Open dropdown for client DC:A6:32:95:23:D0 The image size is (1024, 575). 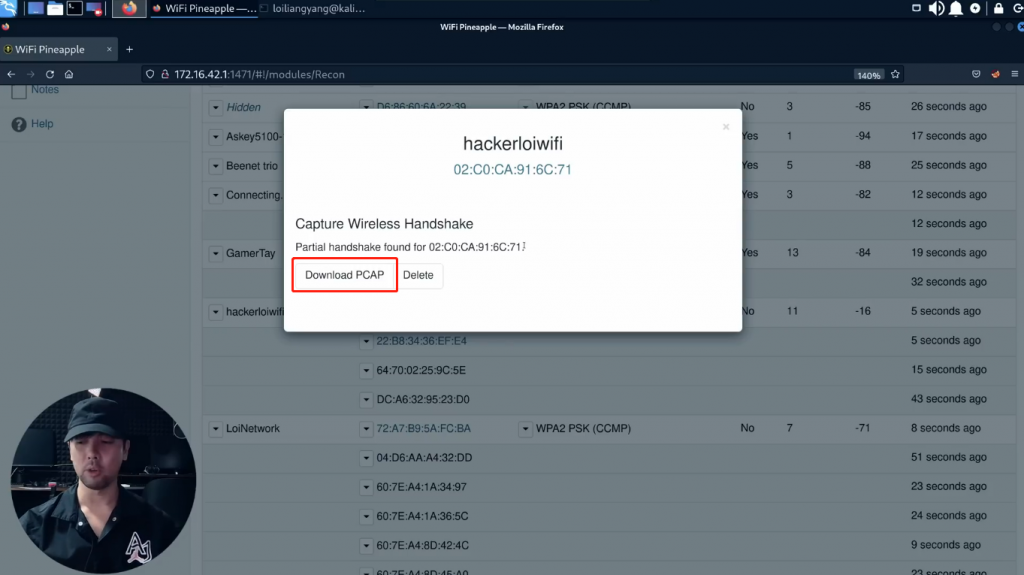tap(366, 399)
